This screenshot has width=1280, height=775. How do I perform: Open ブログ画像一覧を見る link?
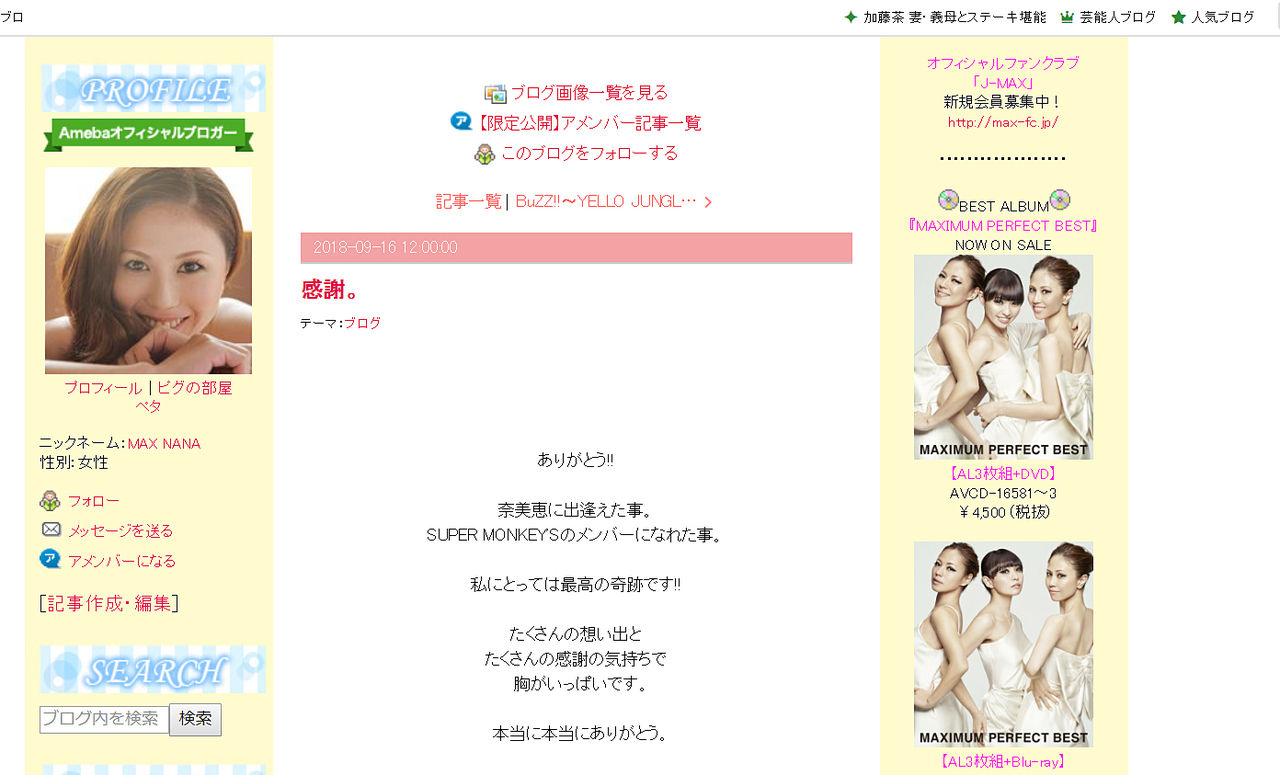coord(589,93)
